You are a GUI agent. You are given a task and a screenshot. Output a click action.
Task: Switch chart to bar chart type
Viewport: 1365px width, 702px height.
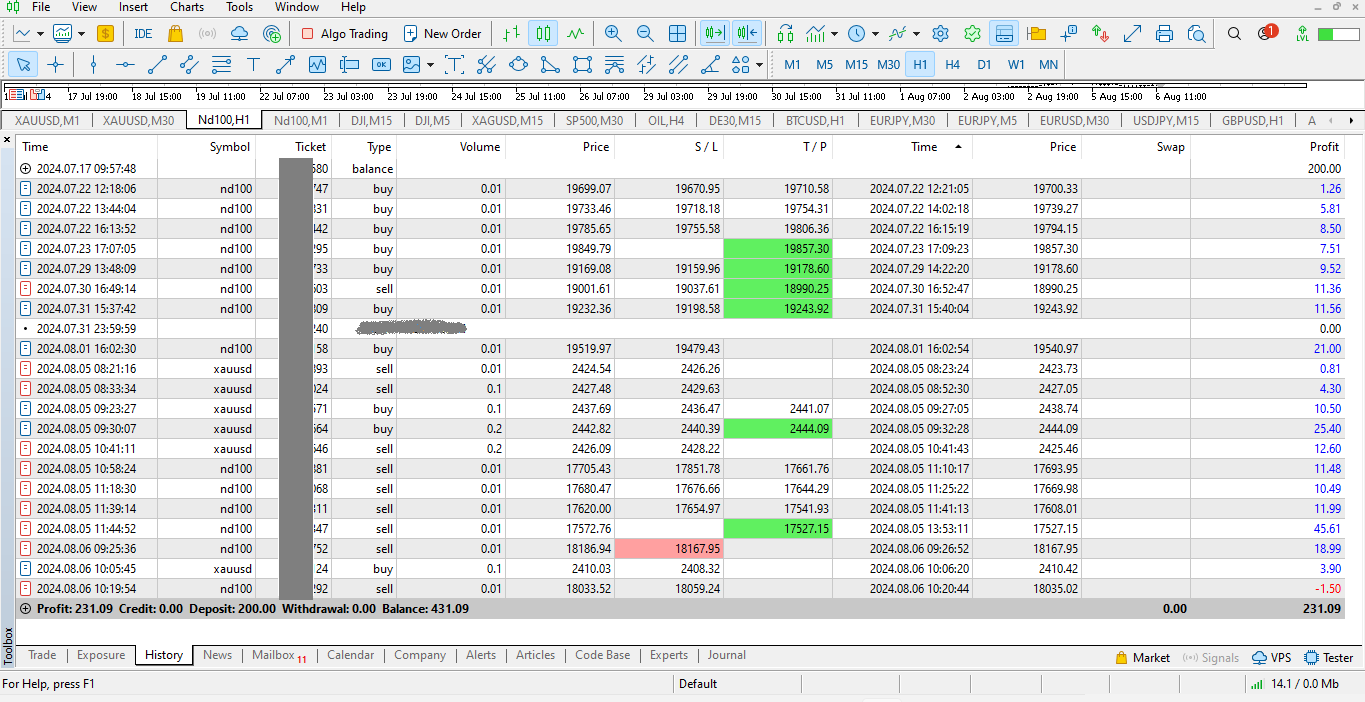pyautogui.click(x=511, y=33)
